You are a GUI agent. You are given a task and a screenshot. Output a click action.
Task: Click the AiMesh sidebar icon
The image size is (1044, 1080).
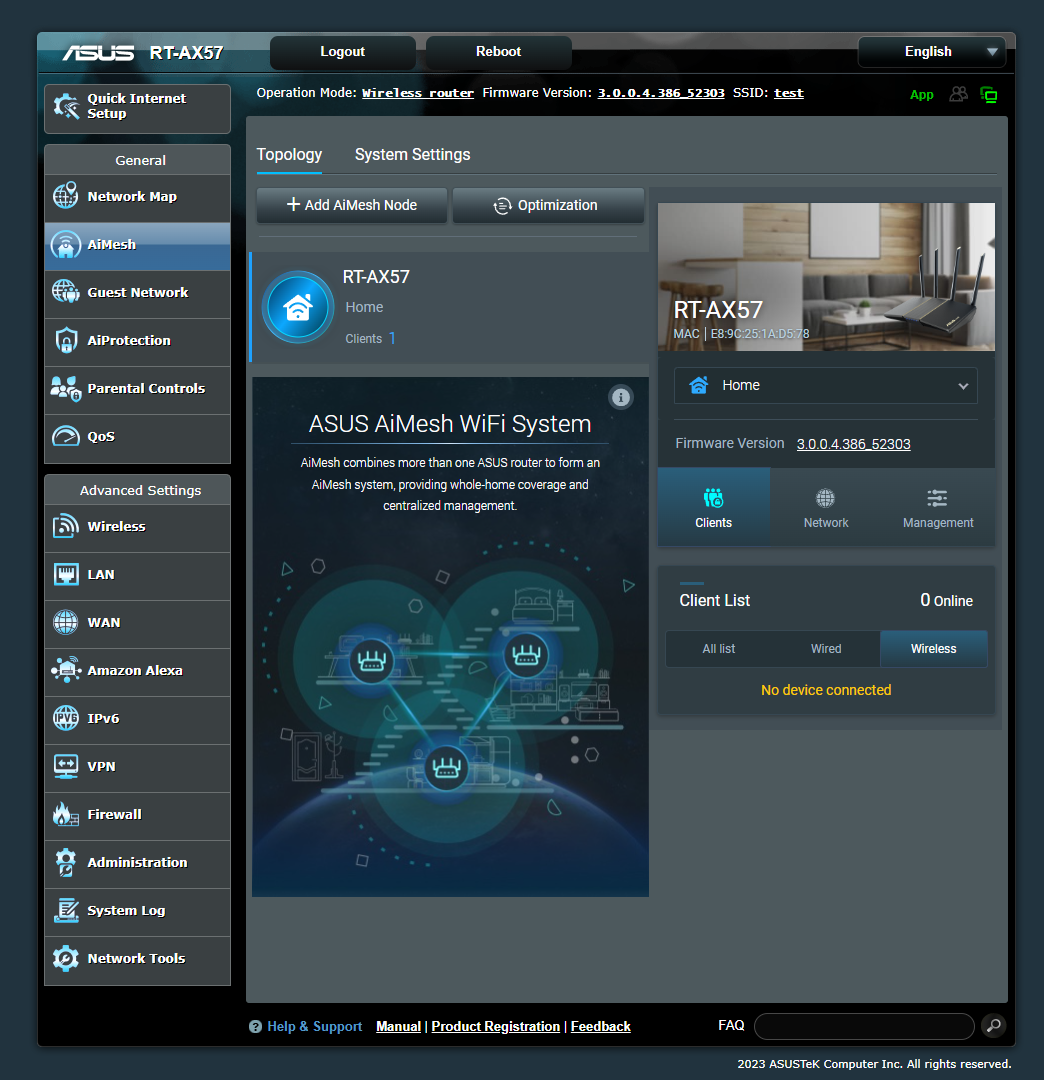66,245
